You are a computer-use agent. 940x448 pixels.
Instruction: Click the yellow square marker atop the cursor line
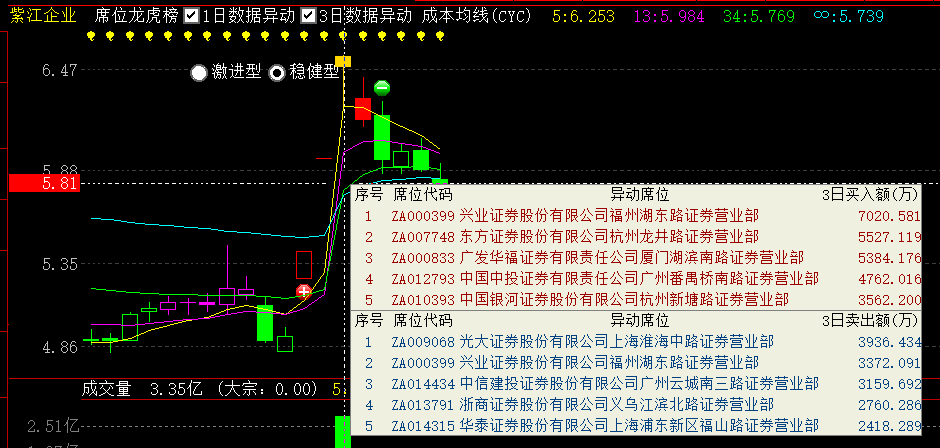tap(343, 62)
